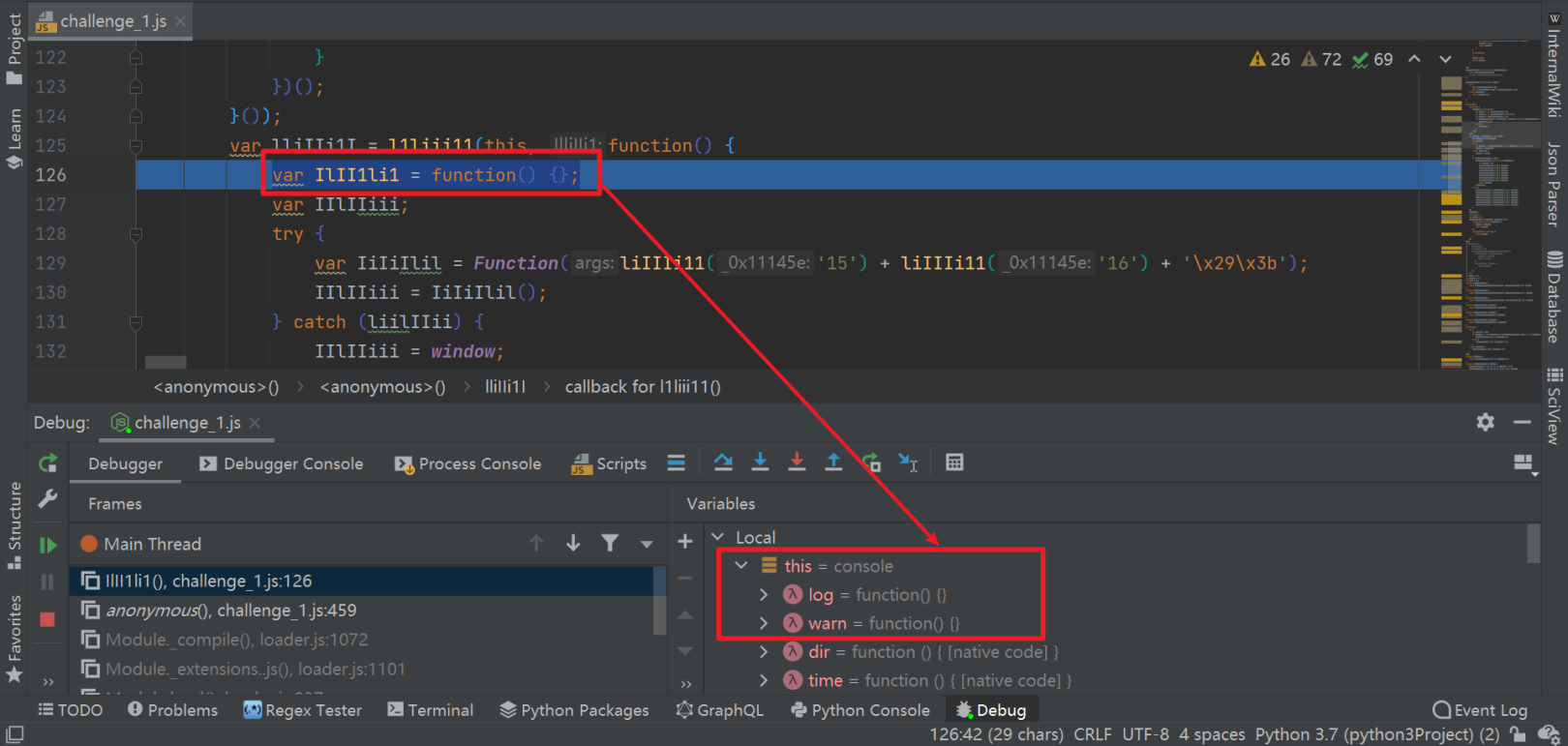The height and width of the screenshot is (746, 1568).
Task: Click the Rerun debug session icon
Action: tap(47, 463)
